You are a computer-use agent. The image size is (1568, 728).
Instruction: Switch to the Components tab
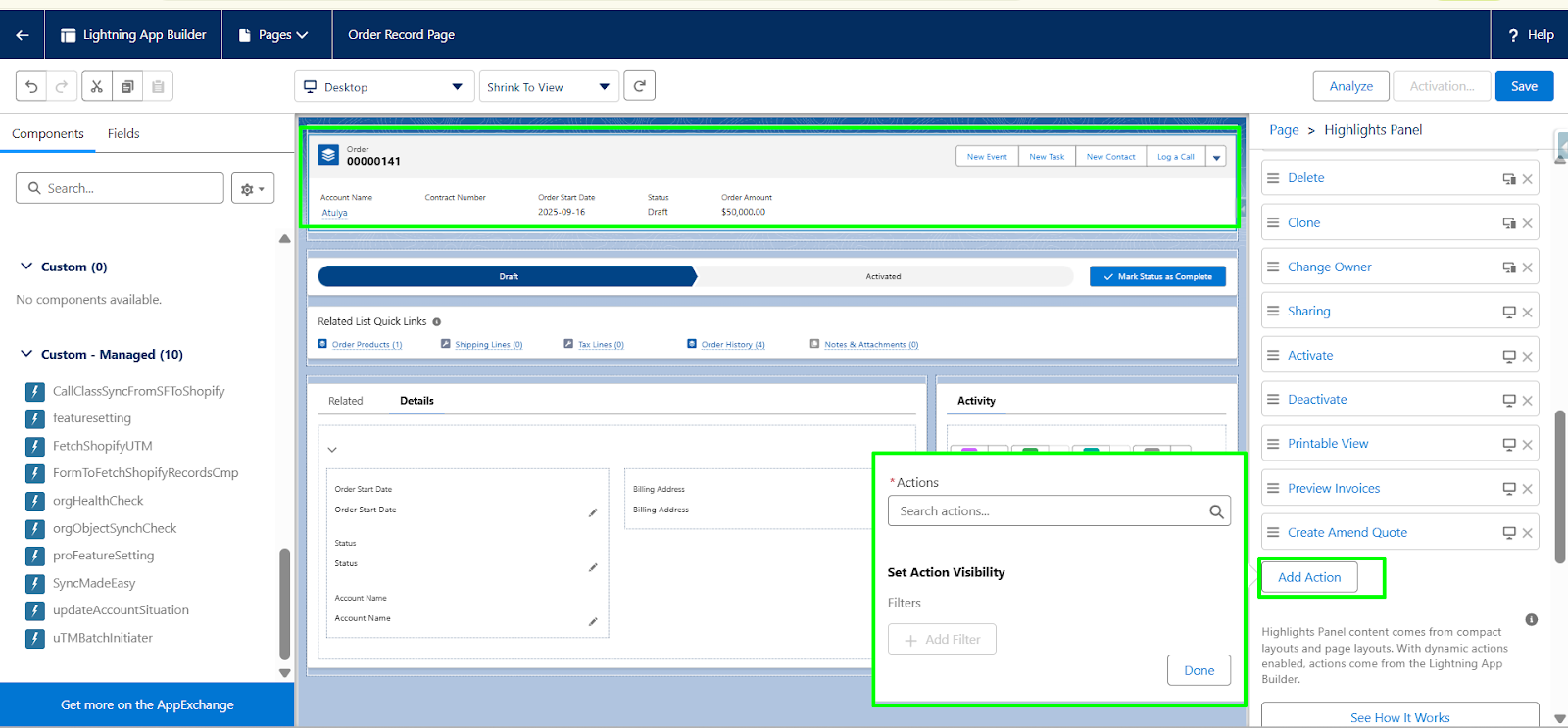click(48, 134)
